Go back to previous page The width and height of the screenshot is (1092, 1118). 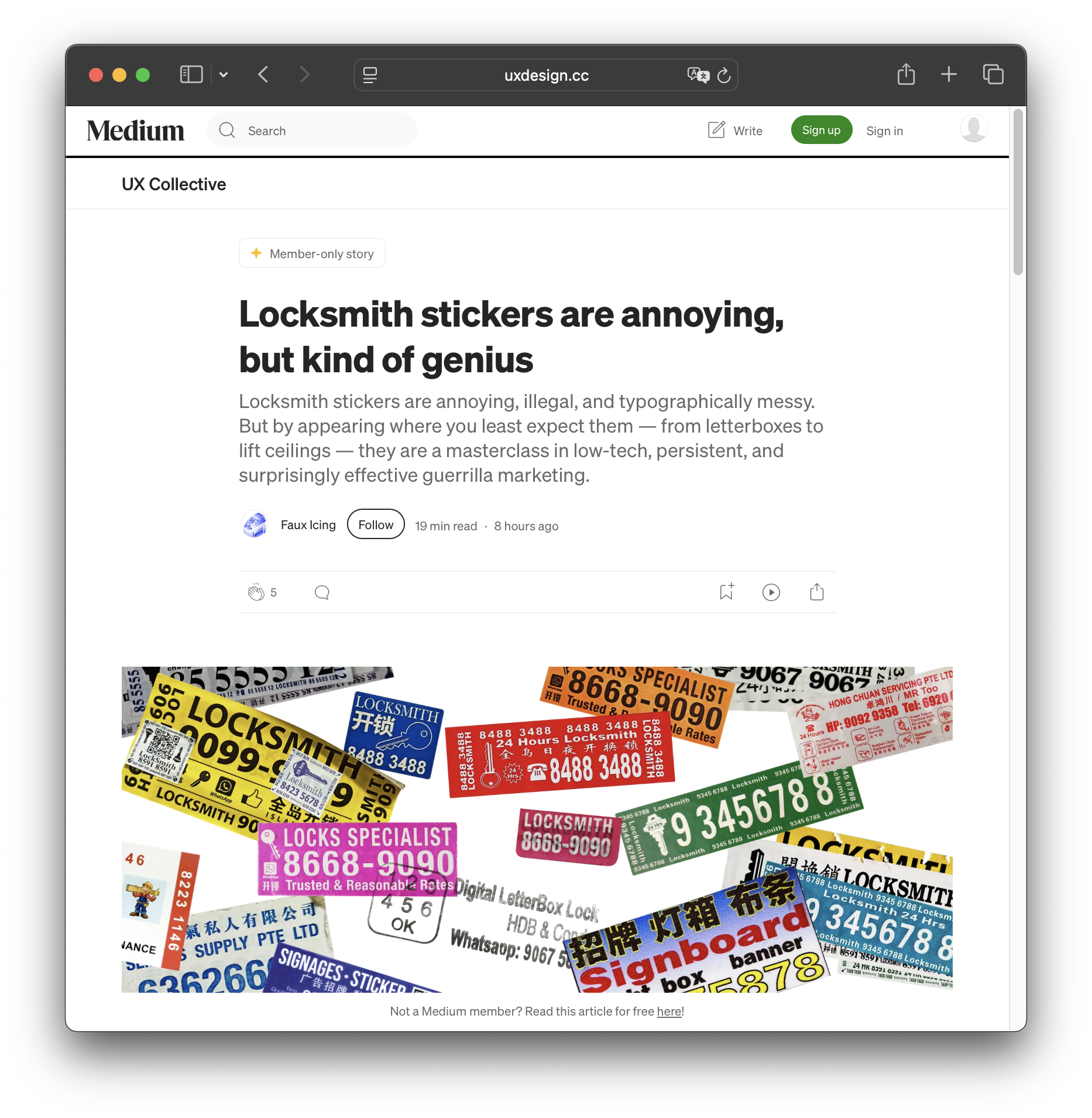tap(263, 75)
